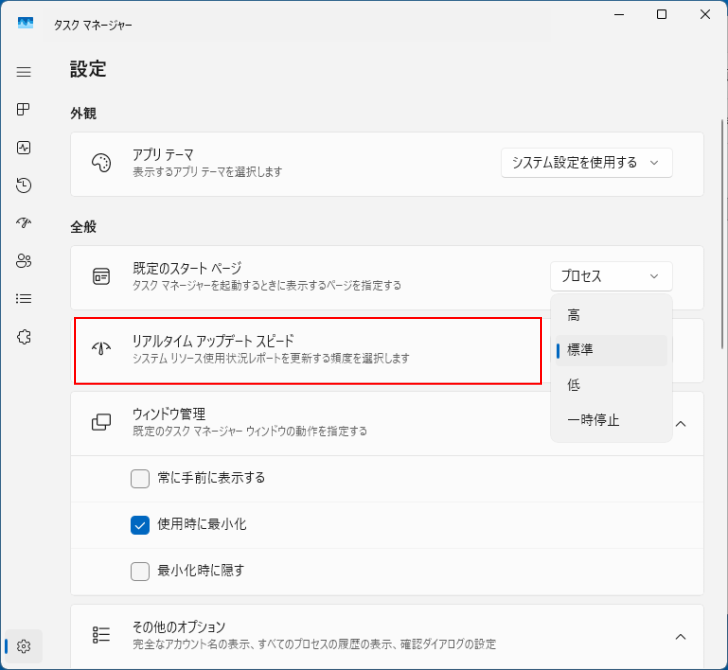Minimize the Task Manager window

[619, 14]
